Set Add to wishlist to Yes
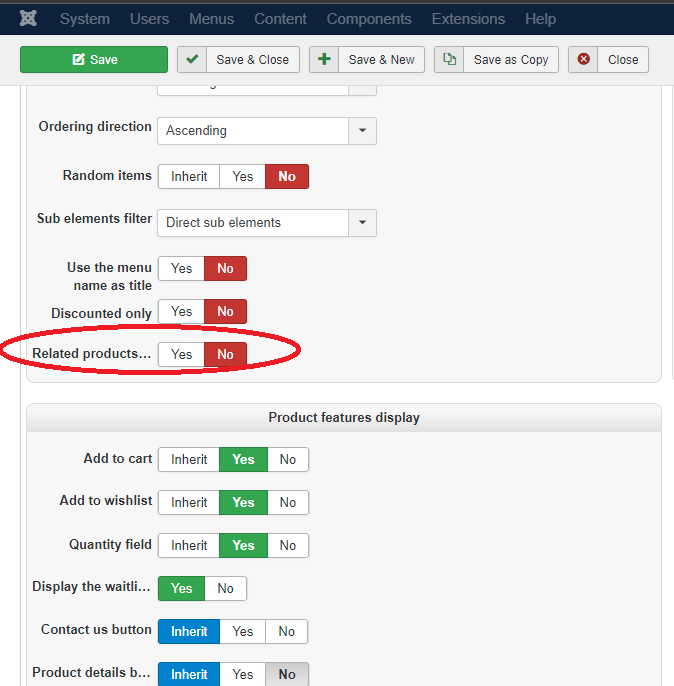 click(x=243, y=502)
